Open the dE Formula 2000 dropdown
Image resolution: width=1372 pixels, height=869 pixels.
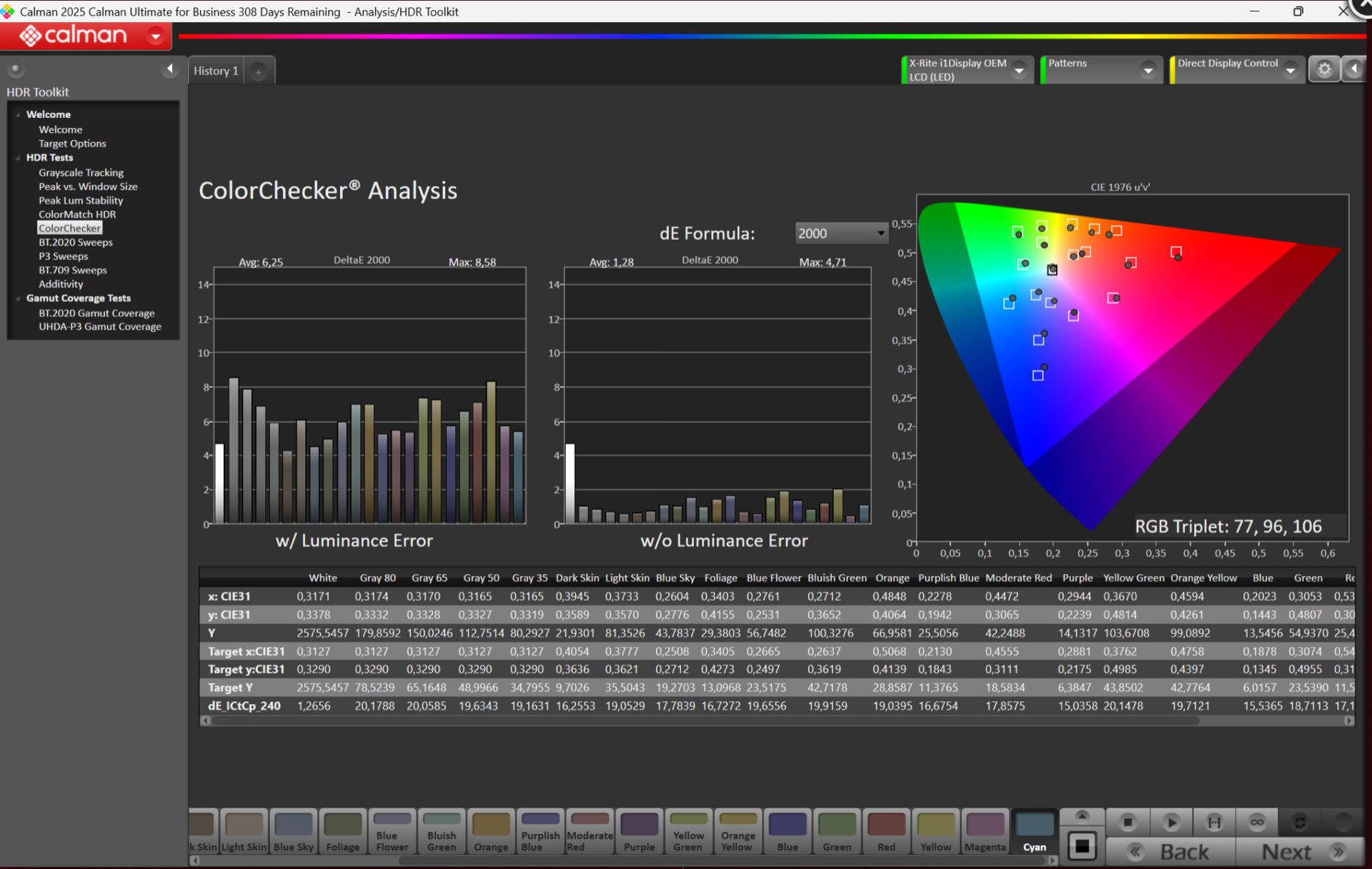841,233
